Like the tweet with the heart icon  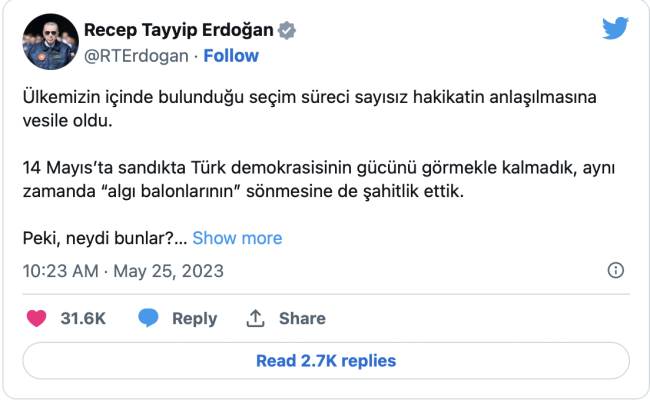tap(36, 318)
